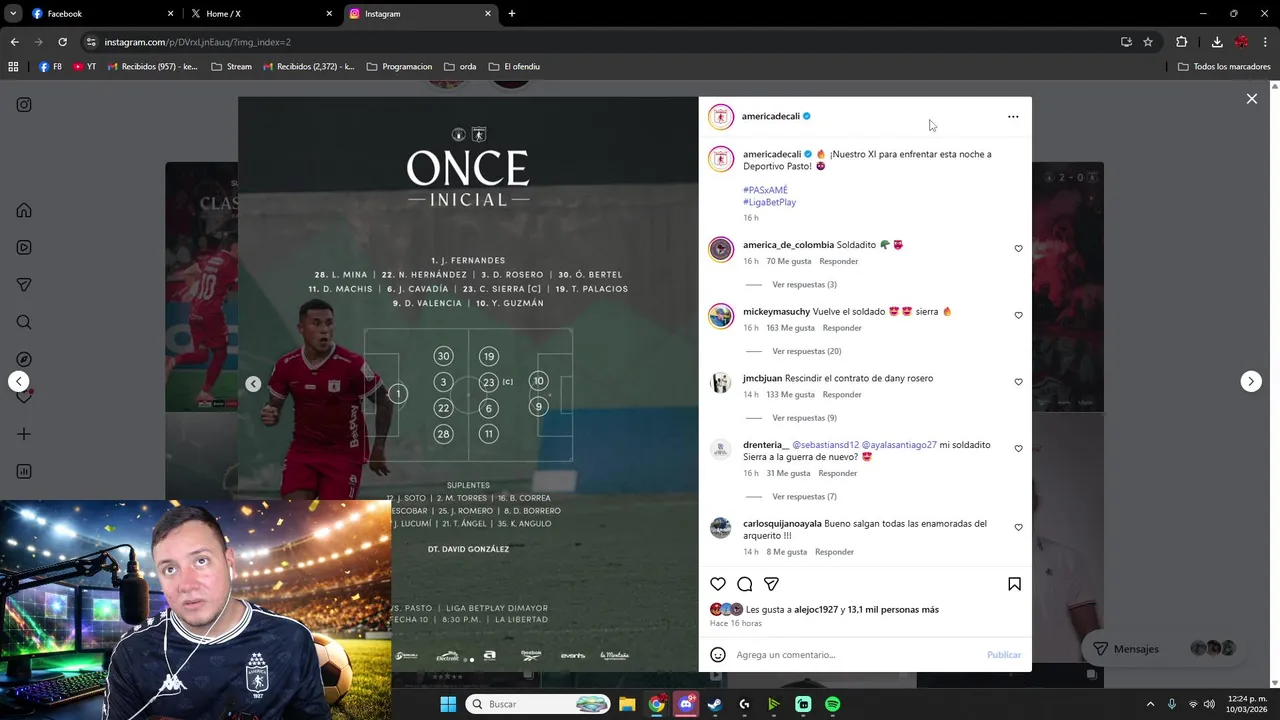Open El ofendiu bookmarks folder
The image size is (1280, 720).
514,67
